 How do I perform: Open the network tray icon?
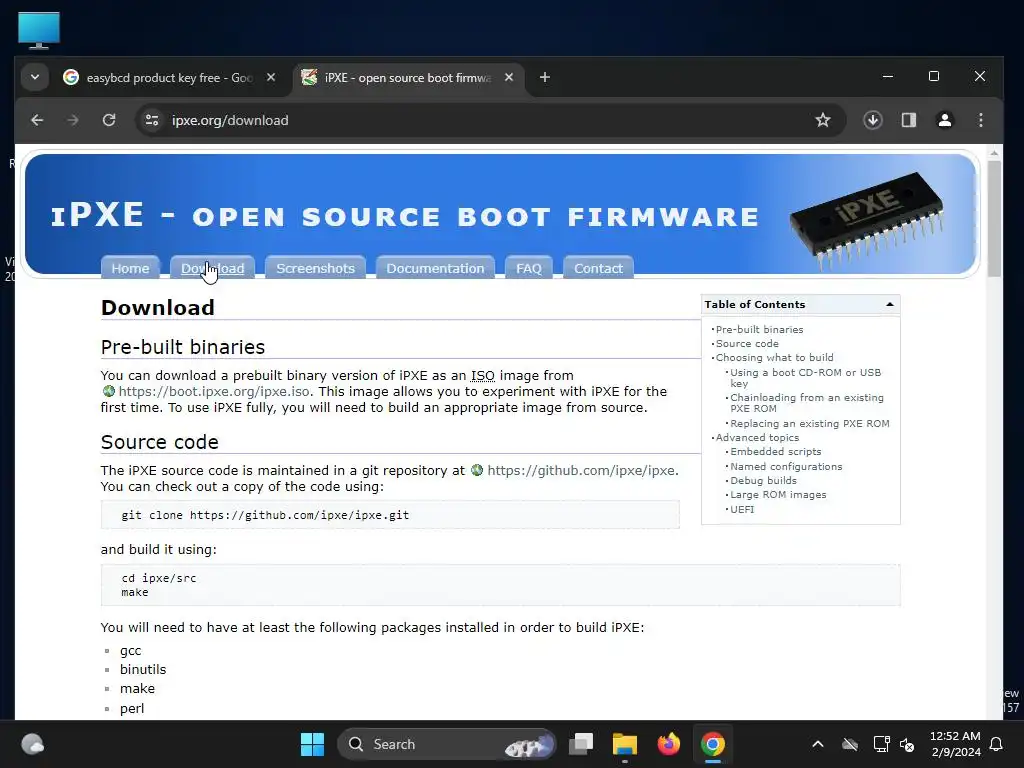[881, 744]
